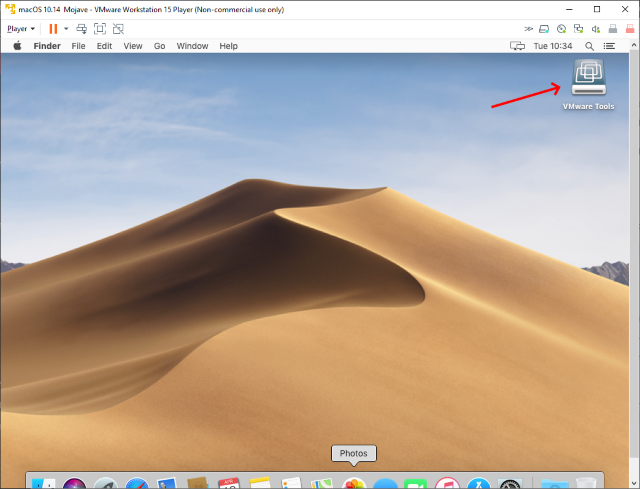
Task: Click the network adapter device icon
Action: pyautogui.click(x=579, y=29)
